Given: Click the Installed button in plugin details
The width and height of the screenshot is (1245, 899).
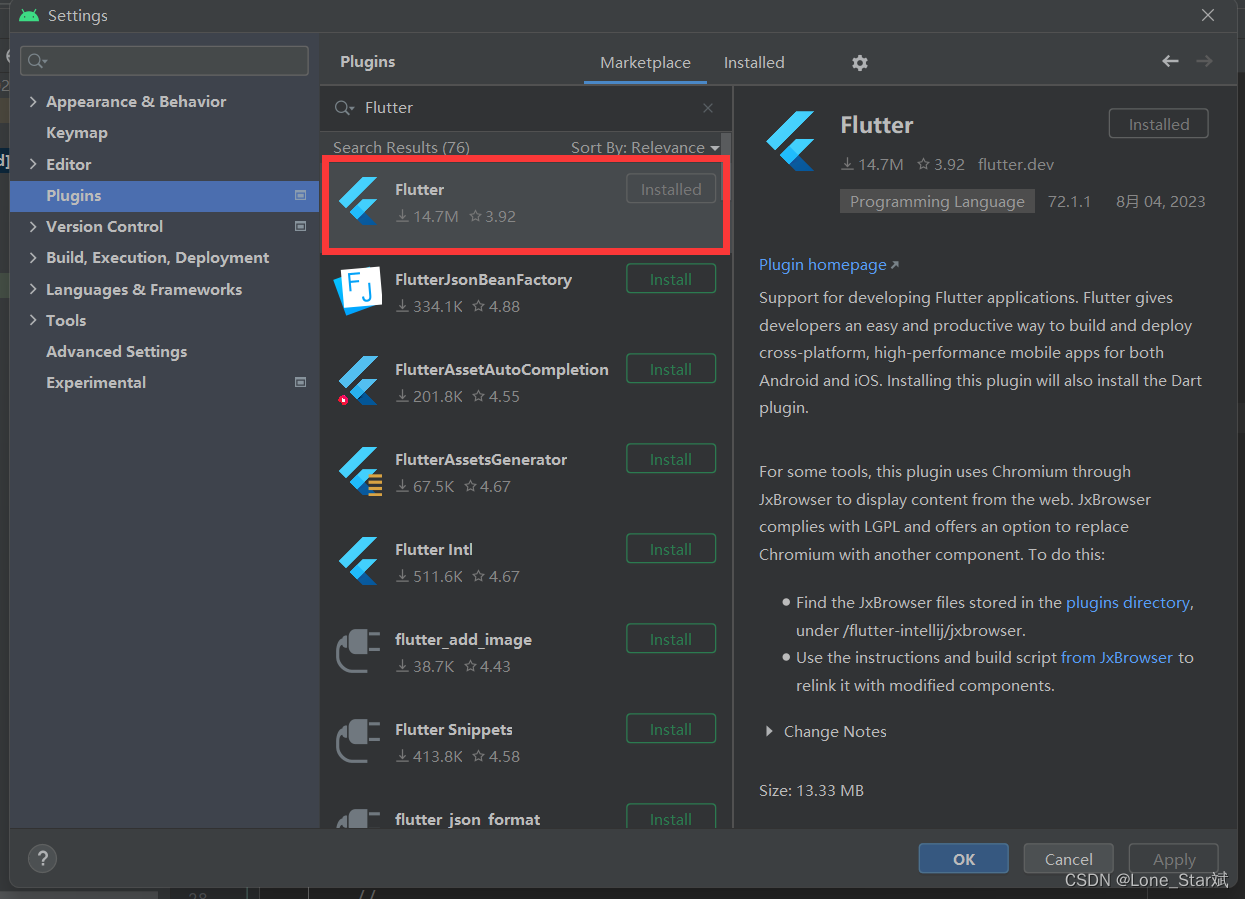Looking at the screenshot, I should click(x=1159, y=124).
